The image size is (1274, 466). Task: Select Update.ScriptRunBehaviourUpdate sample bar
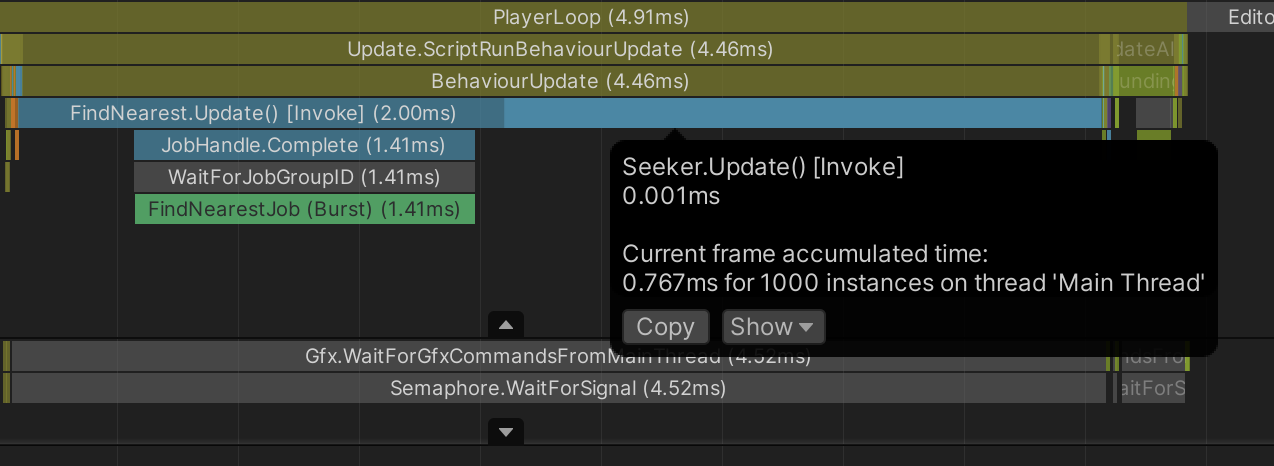coord(560,49)
